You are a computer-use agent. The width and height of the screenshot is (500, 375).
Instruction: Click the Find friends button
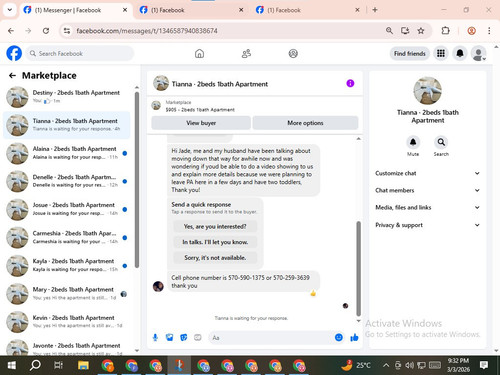[x=410, y=53]
